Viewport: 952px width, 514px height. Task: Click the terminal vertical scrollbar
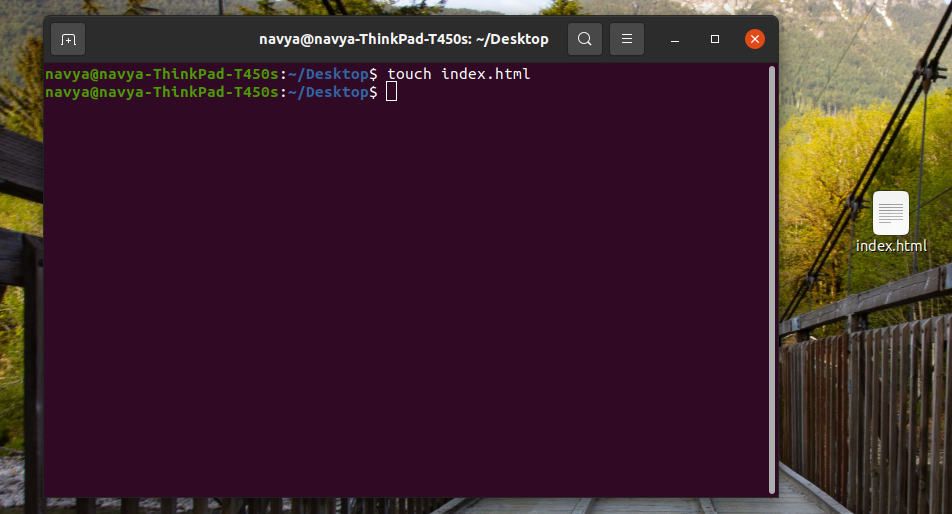click(x=772, y=279)
